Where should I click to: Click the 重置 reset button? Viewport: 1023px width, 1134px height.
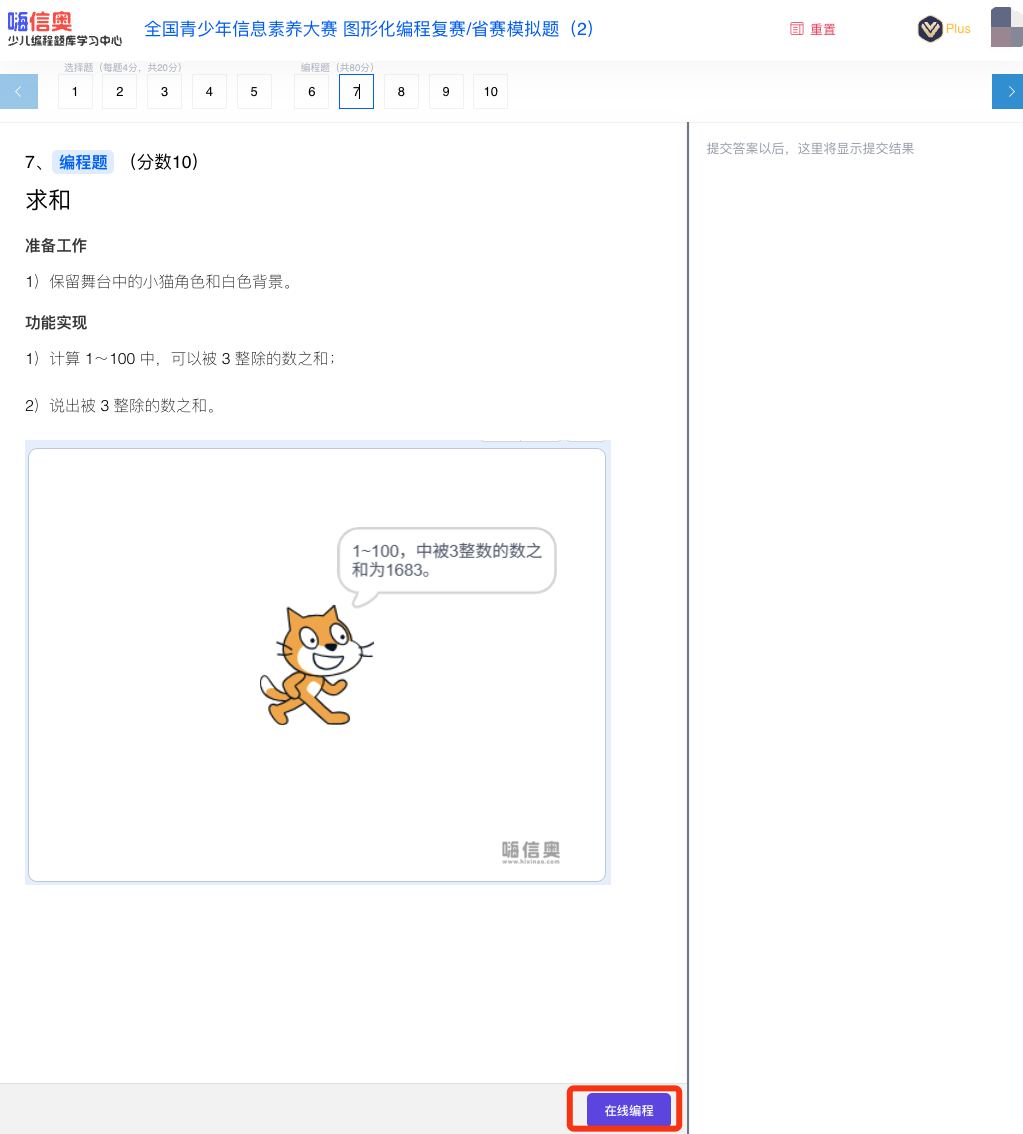click(x=813, y=29)
